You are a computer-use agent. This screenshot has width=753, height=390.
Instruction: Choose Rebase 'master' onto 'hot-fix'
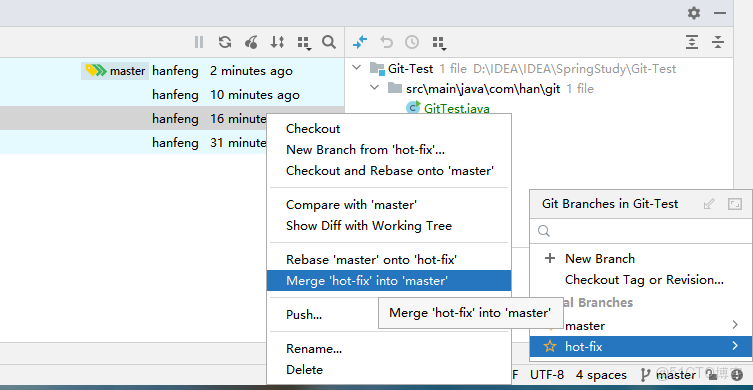click(x=389, y=260)
